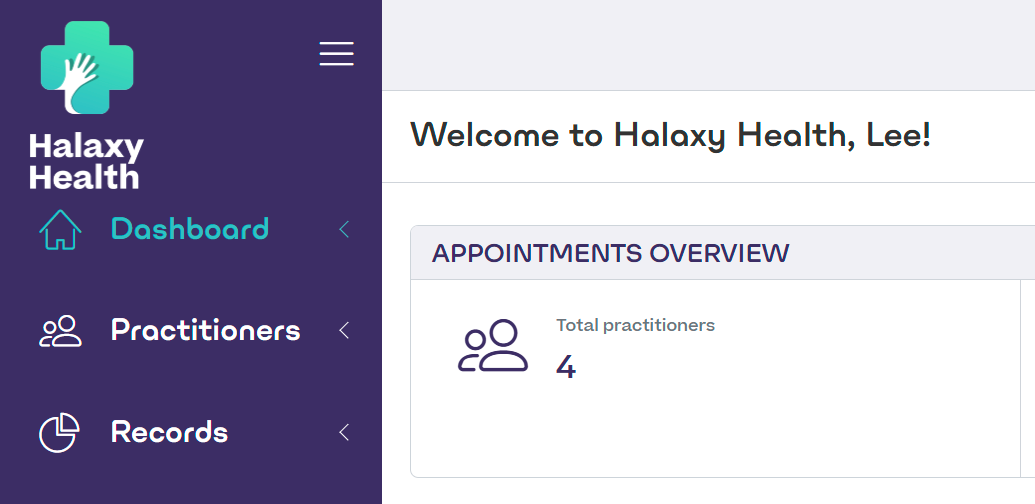Image resolution: width=1035 pixels, height=504 pixels.
Task: Click the Appointments Overview panel header
Action: click(723, 253)
